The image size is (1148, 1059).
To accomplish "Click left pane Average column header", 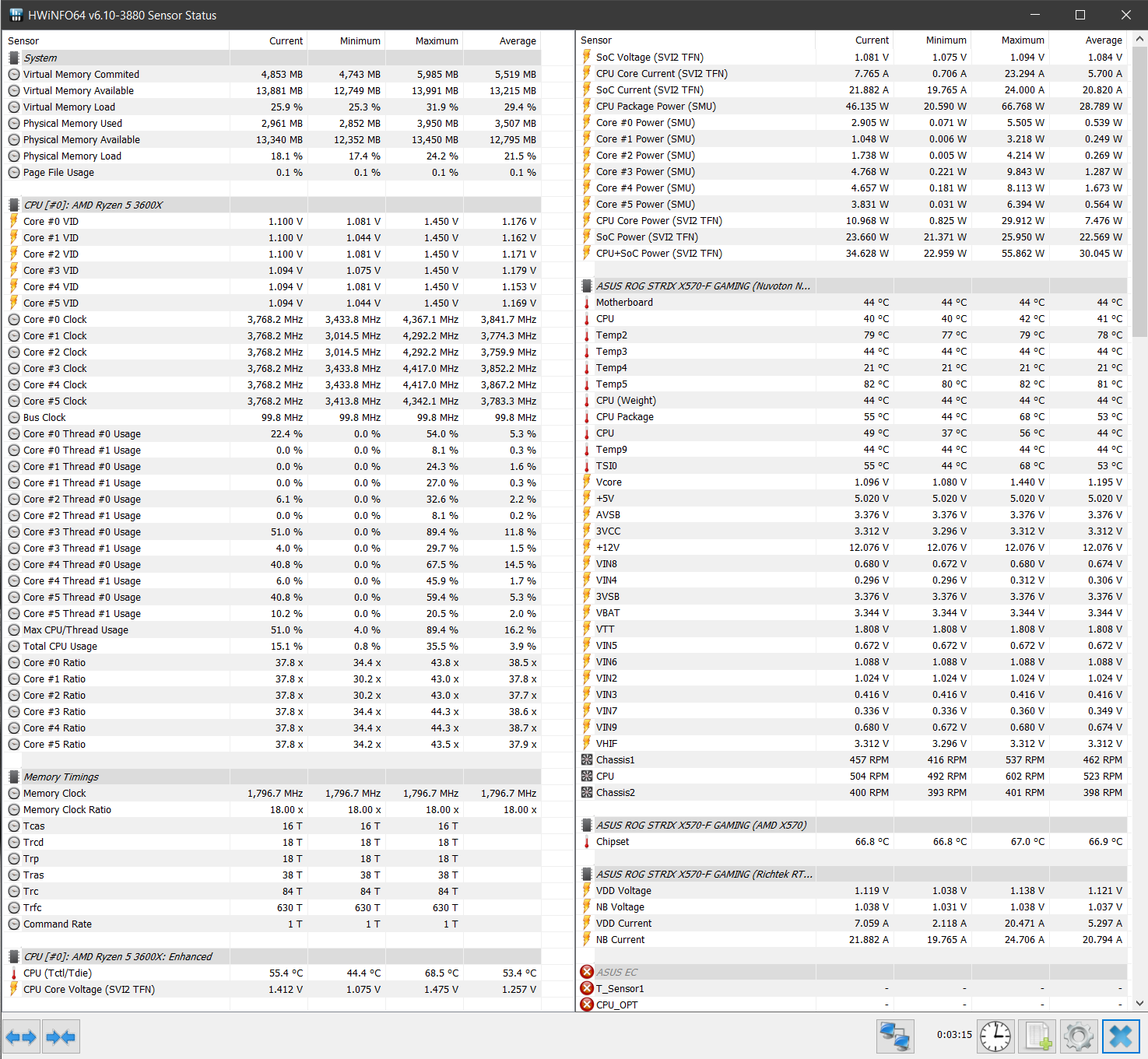I will tap(502, 40).
